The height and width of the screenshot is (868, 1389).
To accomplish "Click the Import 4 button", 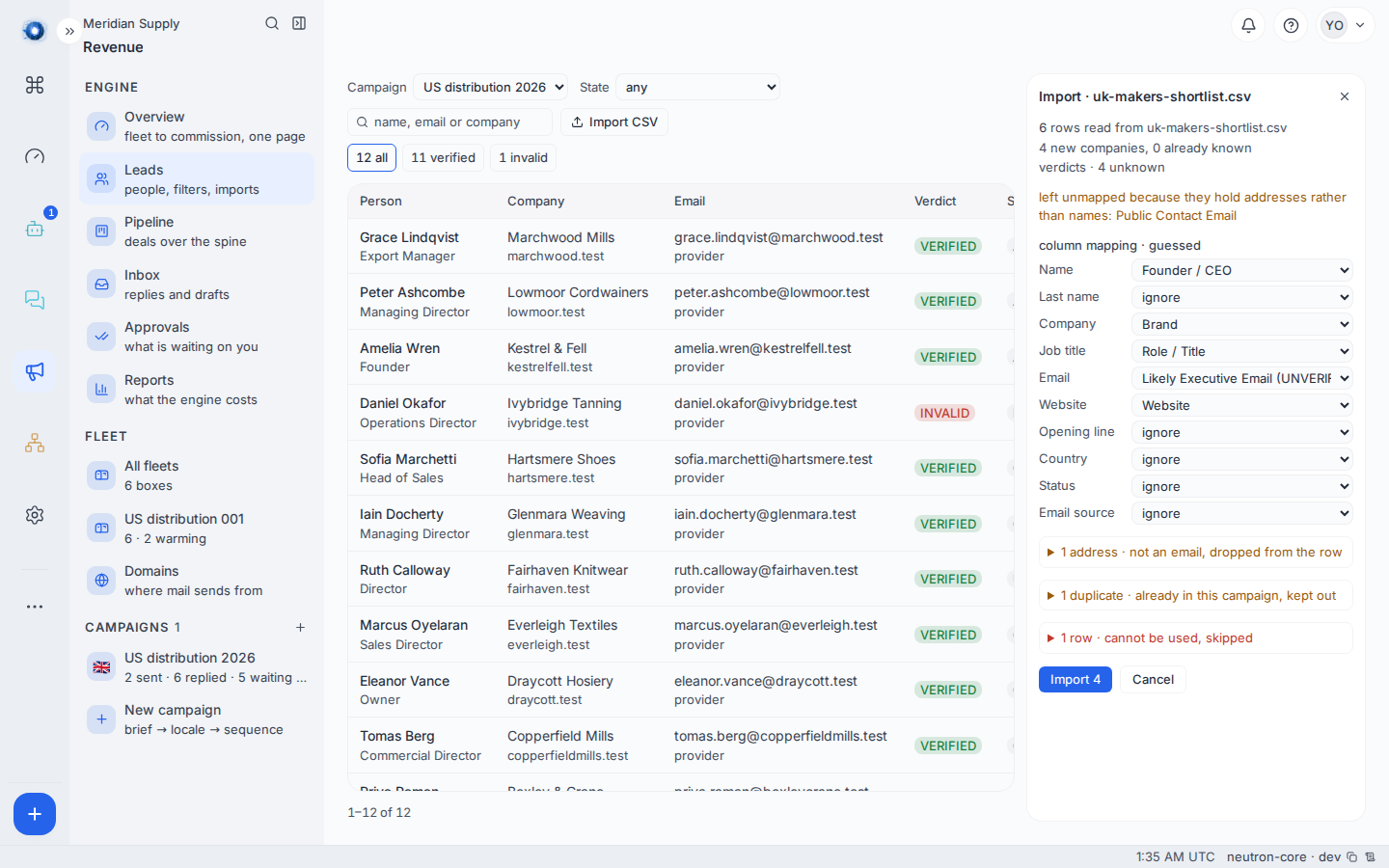I will pyautogui.click(x=1076, y=679).
